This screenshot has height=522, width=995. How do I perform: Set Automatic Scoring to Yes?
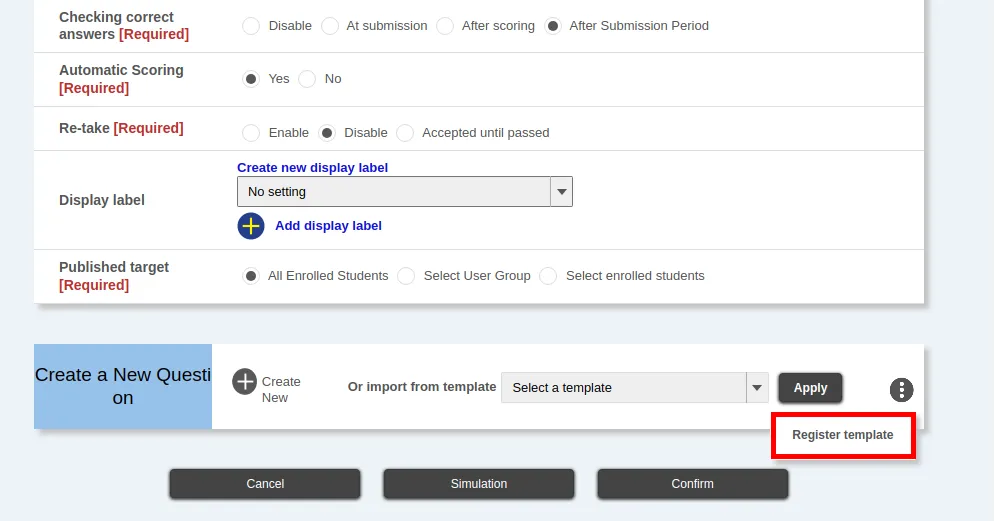[251, 79]
